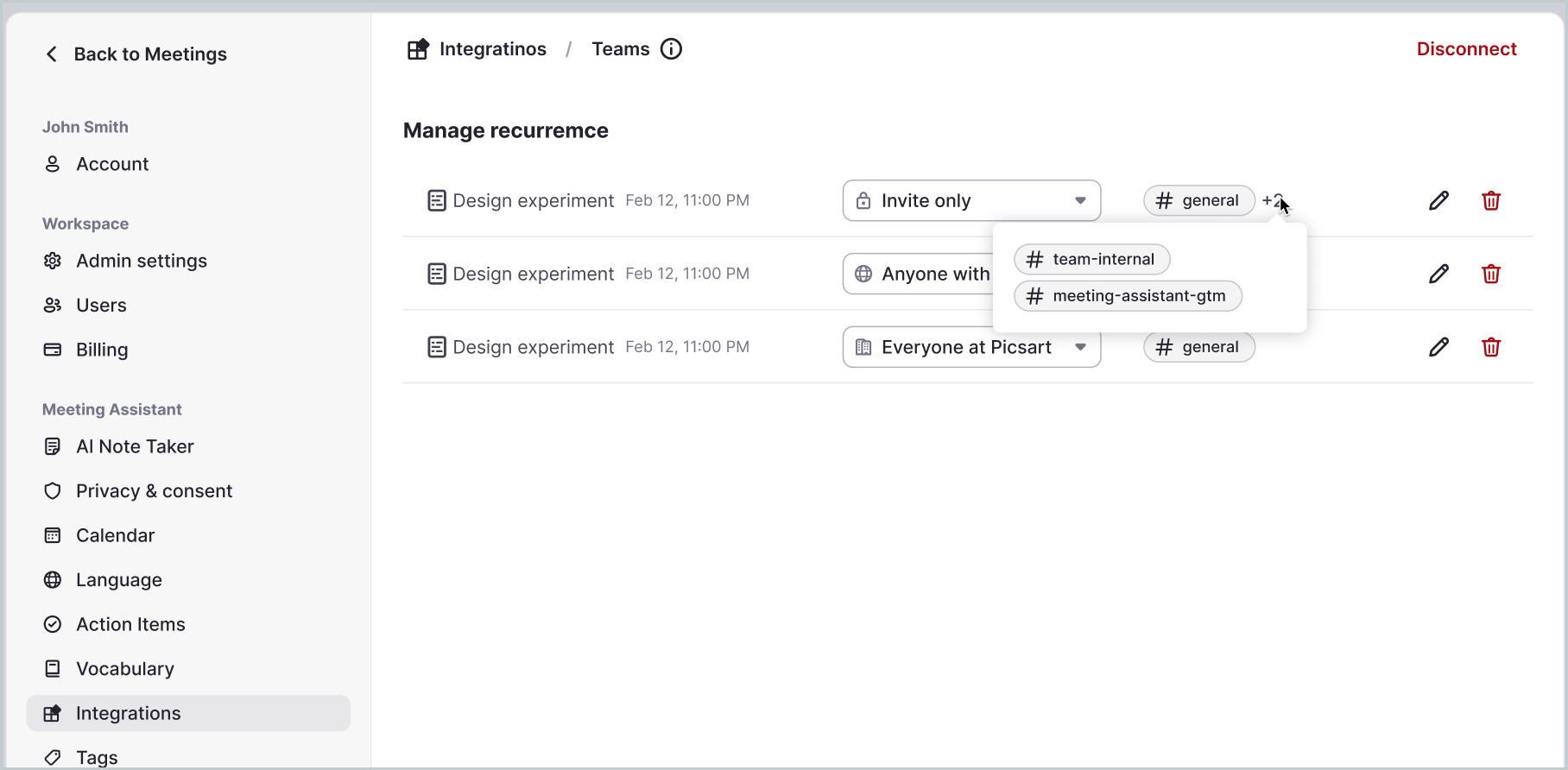The width and height of the screenshot is (1568, 770).
Task: Expand the Everyone at Picsart dropdown
Action: [971, 347]
